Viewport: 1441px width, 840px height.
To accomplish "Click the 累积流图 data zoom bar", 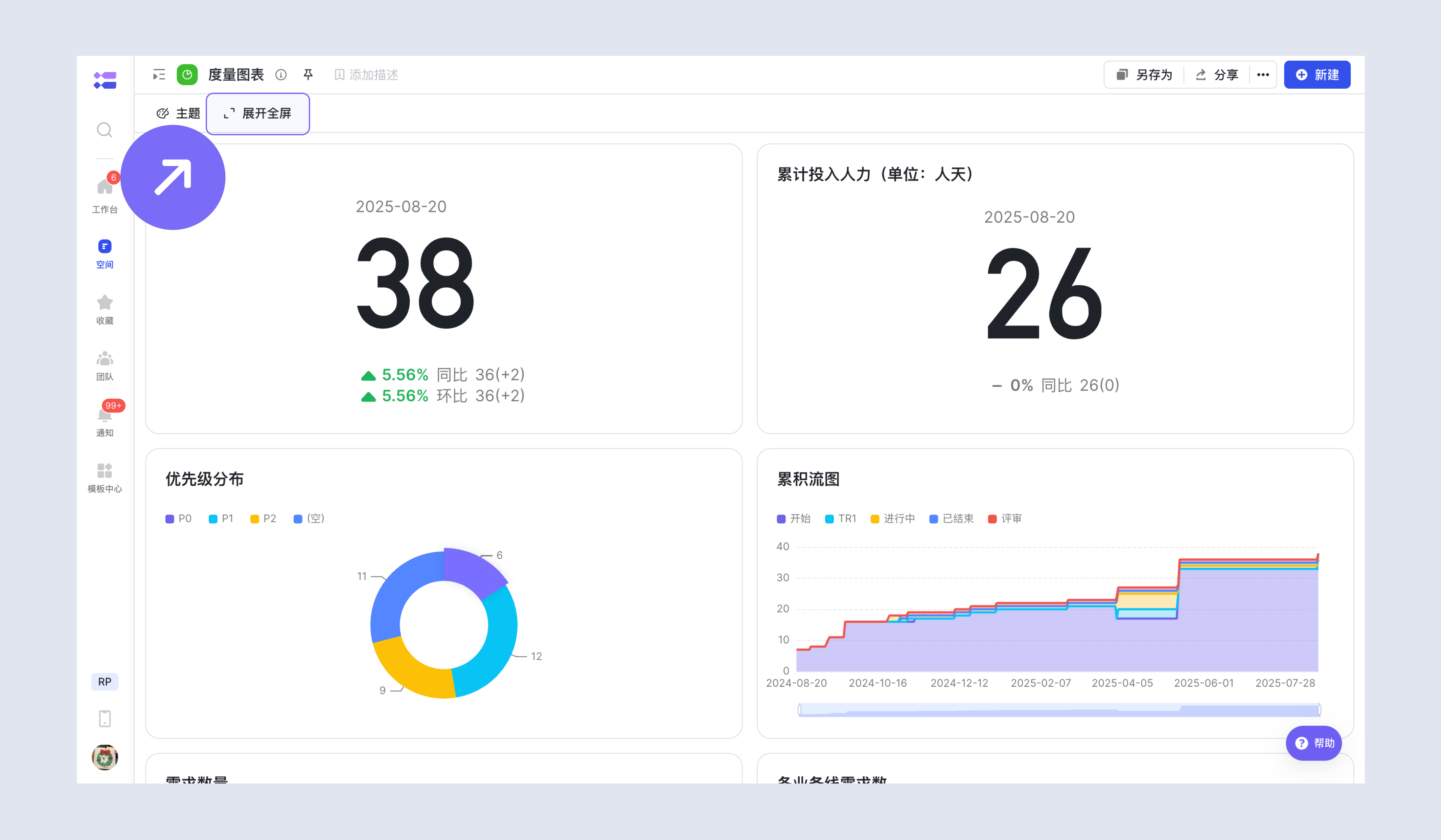I will tap(1060, 710).
